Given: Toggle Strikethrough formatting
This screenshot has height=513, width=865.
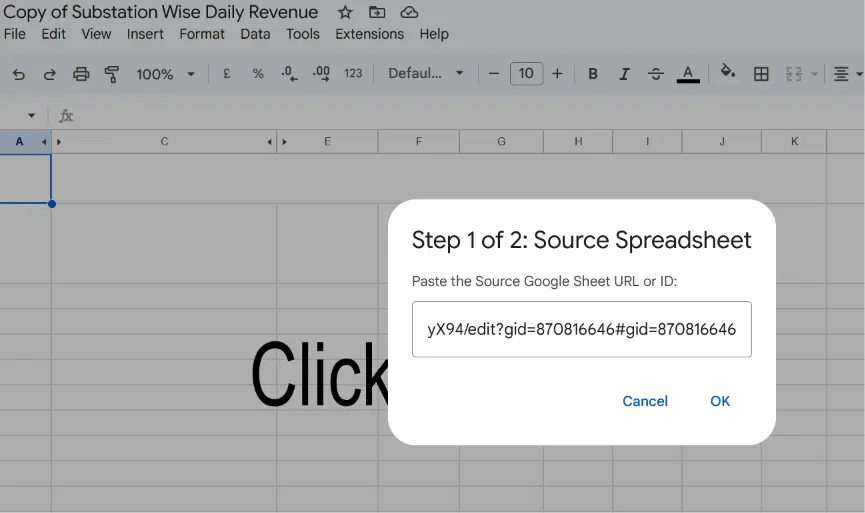Looking at the screenshot, I should tap(655, 74).
